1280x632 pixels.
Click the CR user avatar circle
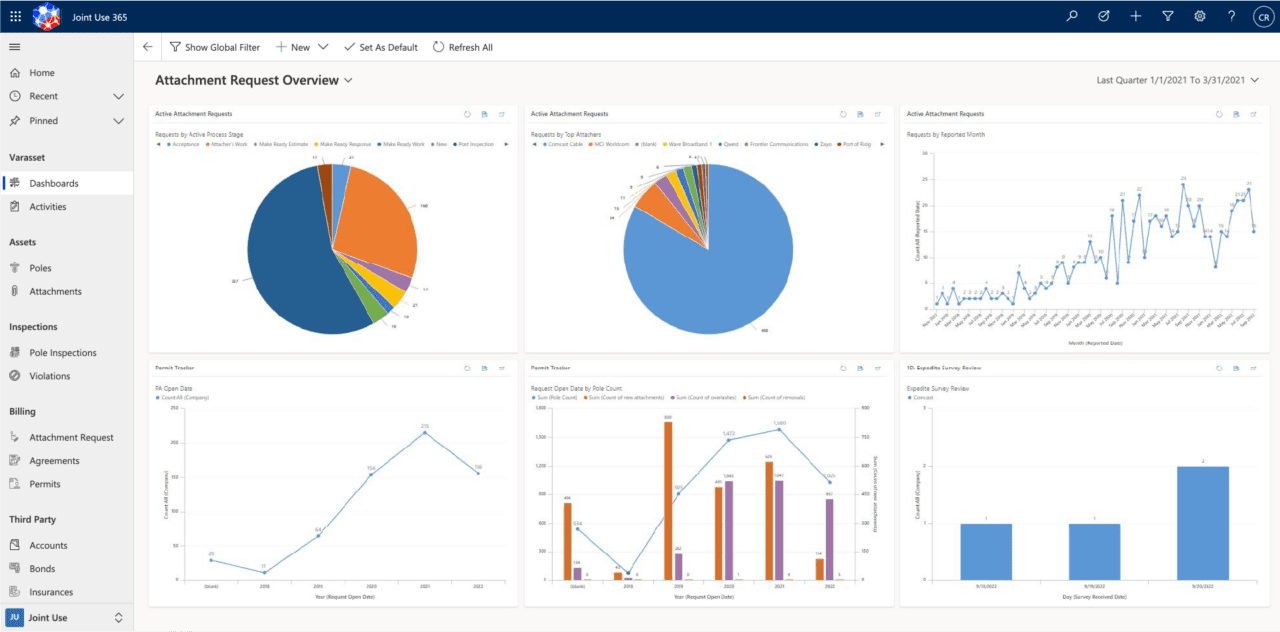point(1263,16)
